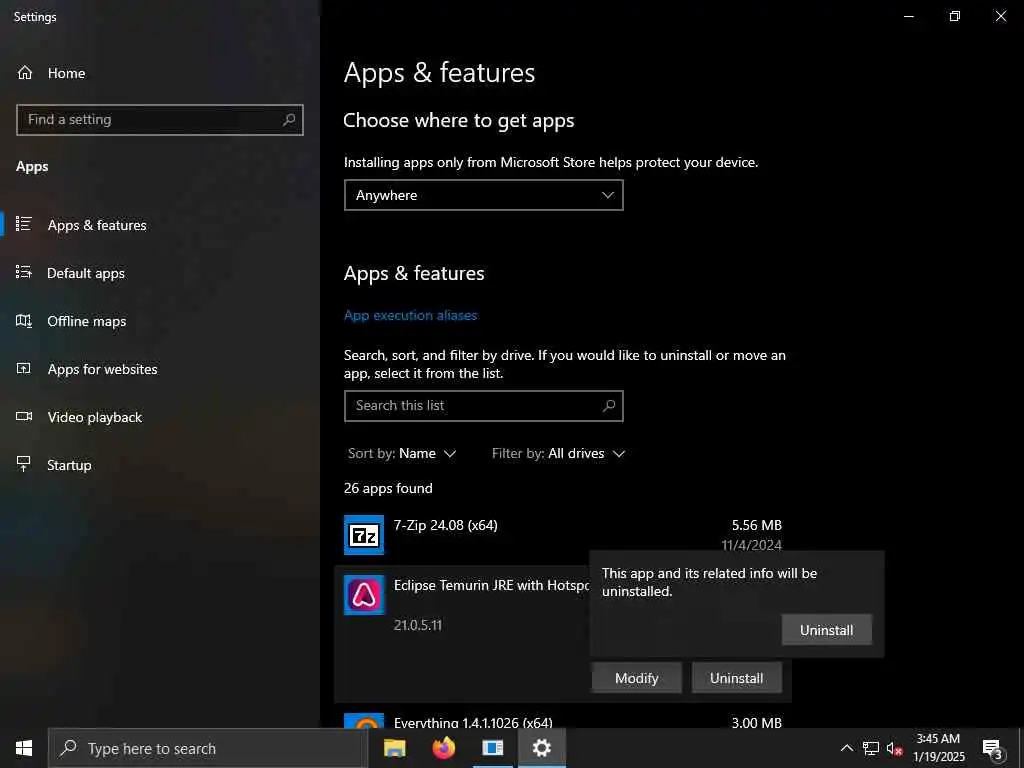
Task: Click the Search this list field
Action: tap(483, 406)
